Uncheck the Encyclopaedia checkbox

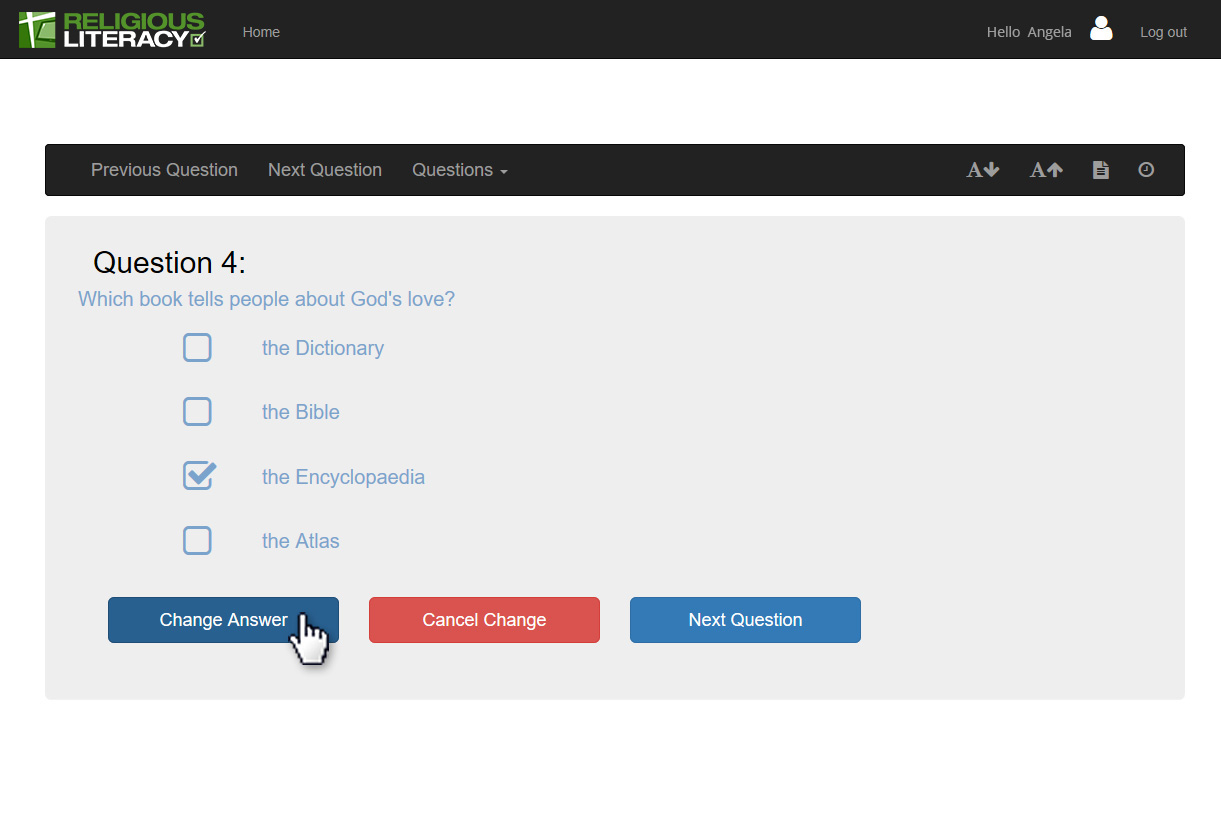click(x=198, y=476)
